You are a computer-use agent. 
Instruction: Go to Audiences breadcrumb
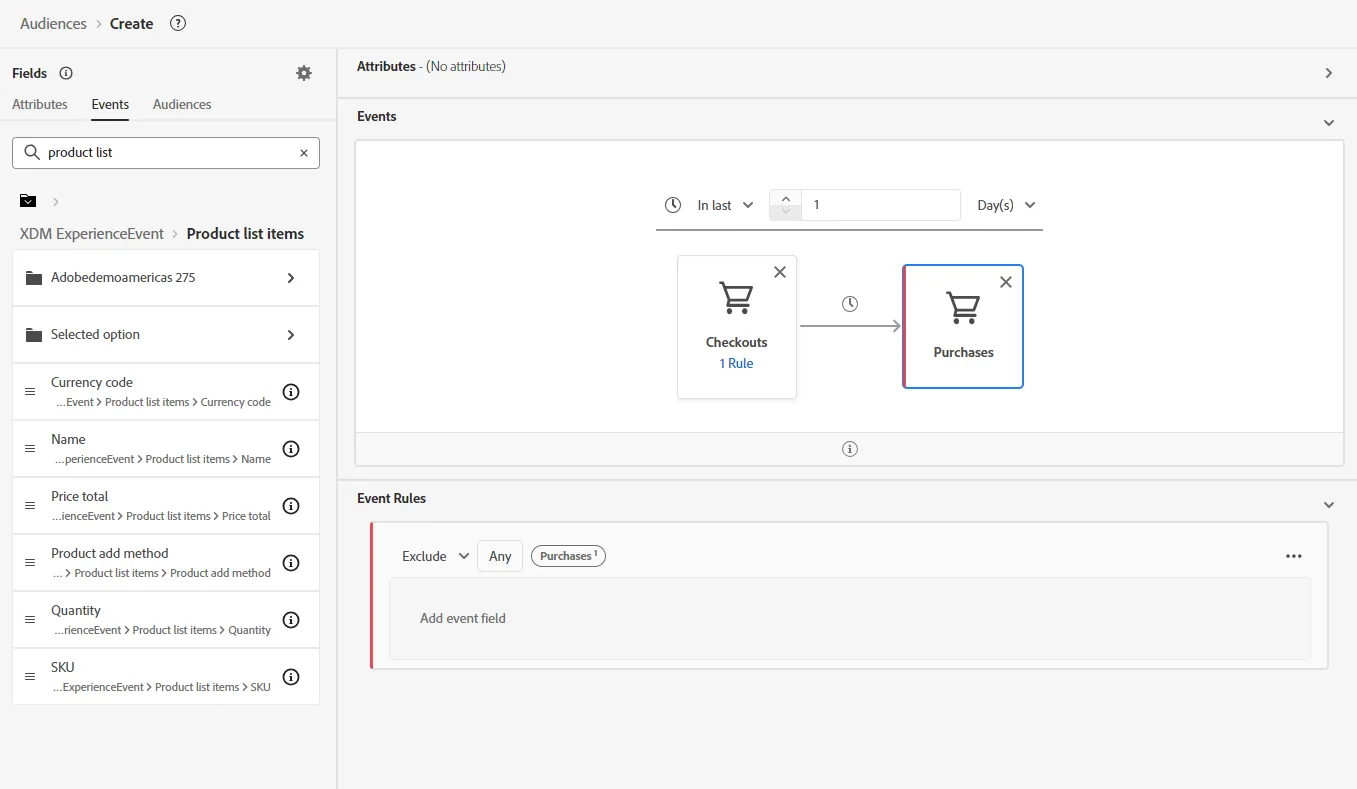tap(53, 23)
